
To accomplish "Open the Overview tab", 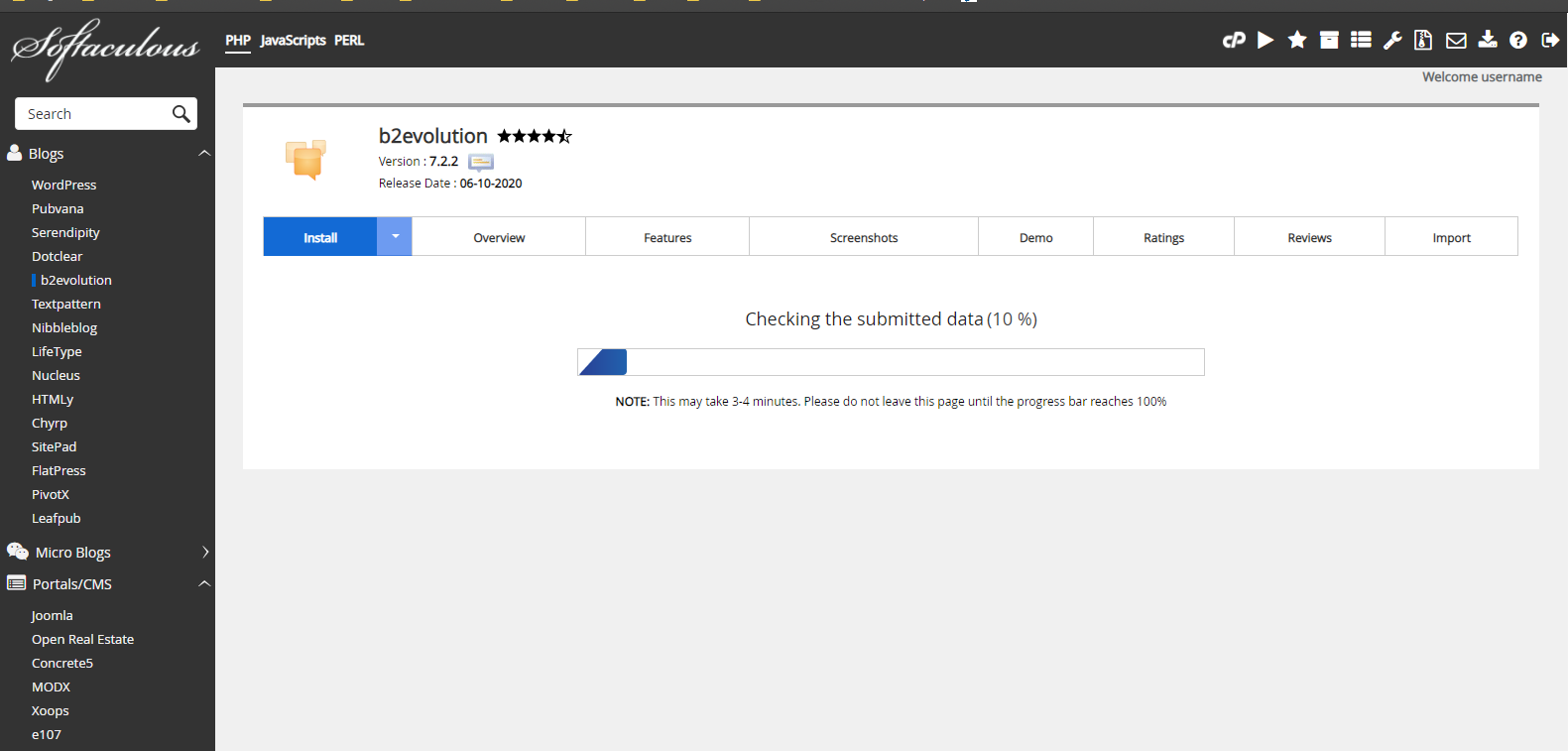I will coord(499,236).
